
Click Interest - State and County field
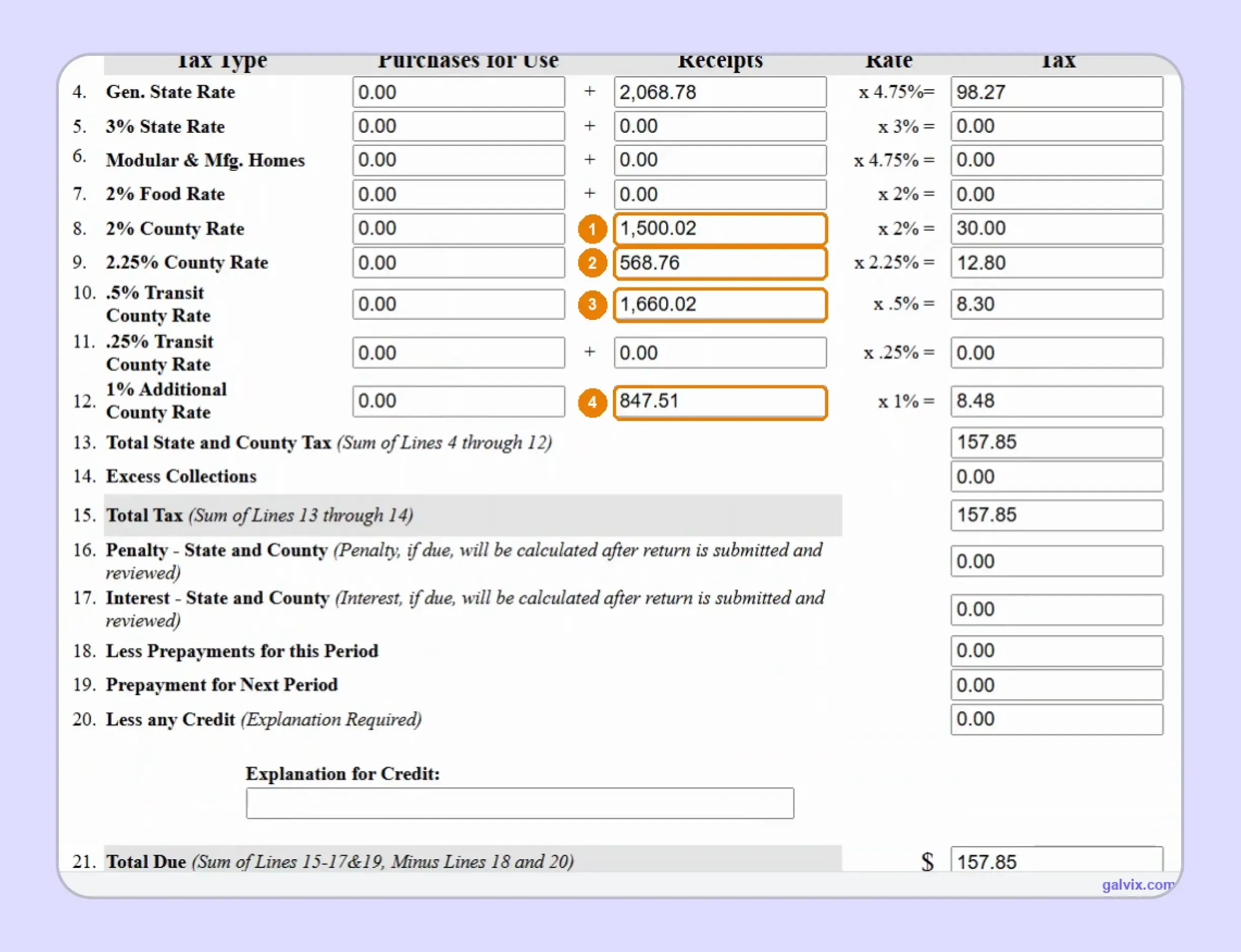[1057, 610]
